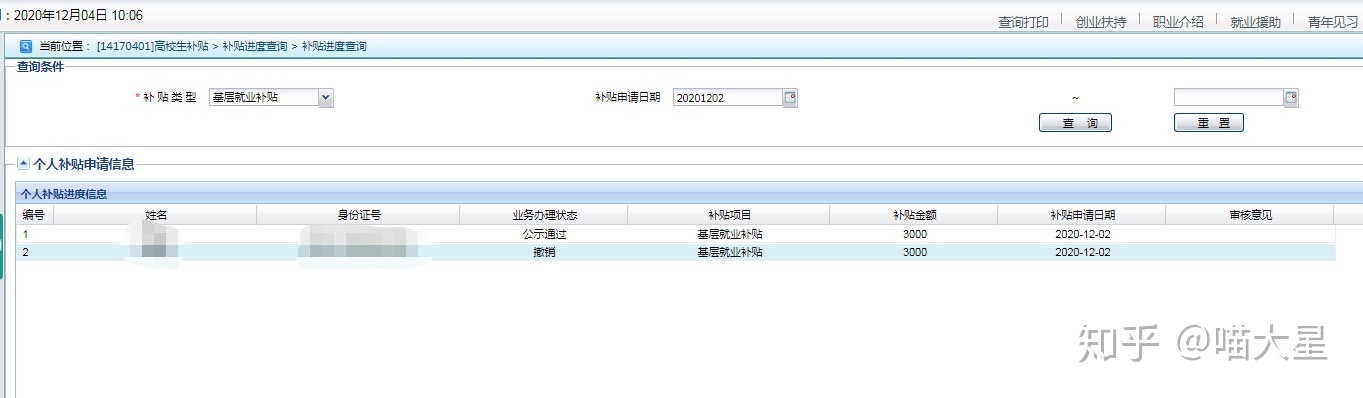
Task: Click amount 3000 in the 公示通过 row
Action: (914, 234)
